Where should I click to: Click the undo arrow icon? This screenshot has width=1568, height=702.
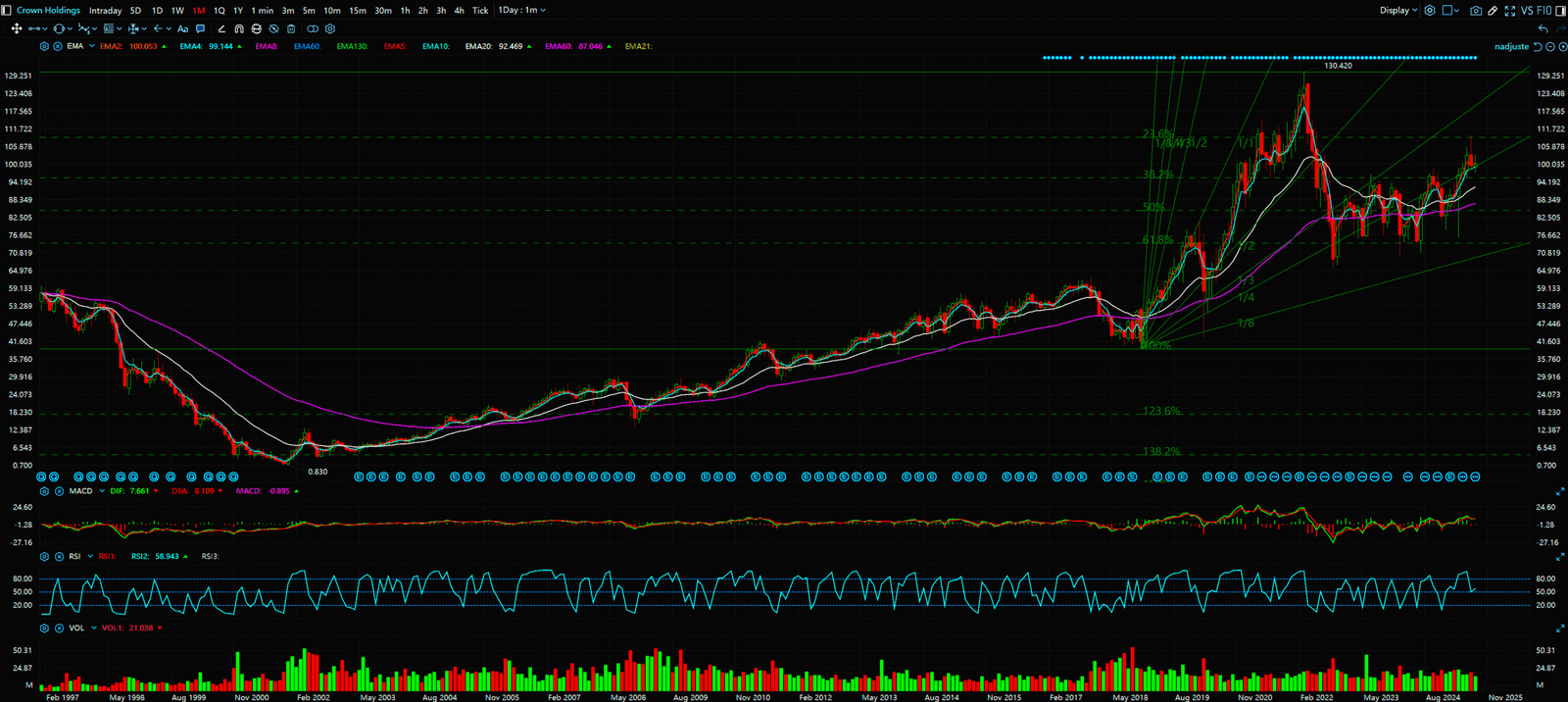coord(1543,29)
